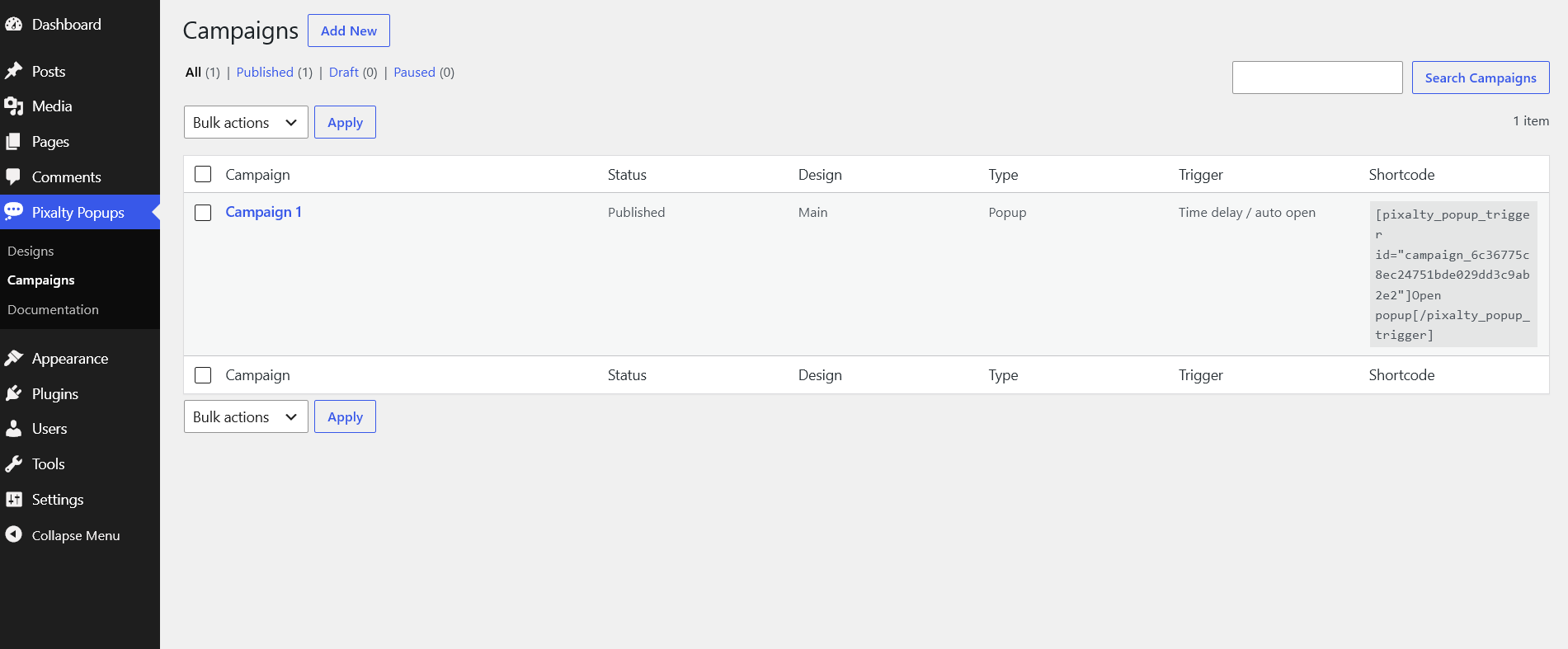1568x649 pixels.
Task: Tick the select-all checkbox in table header
Action: click(x=203, y=174)
